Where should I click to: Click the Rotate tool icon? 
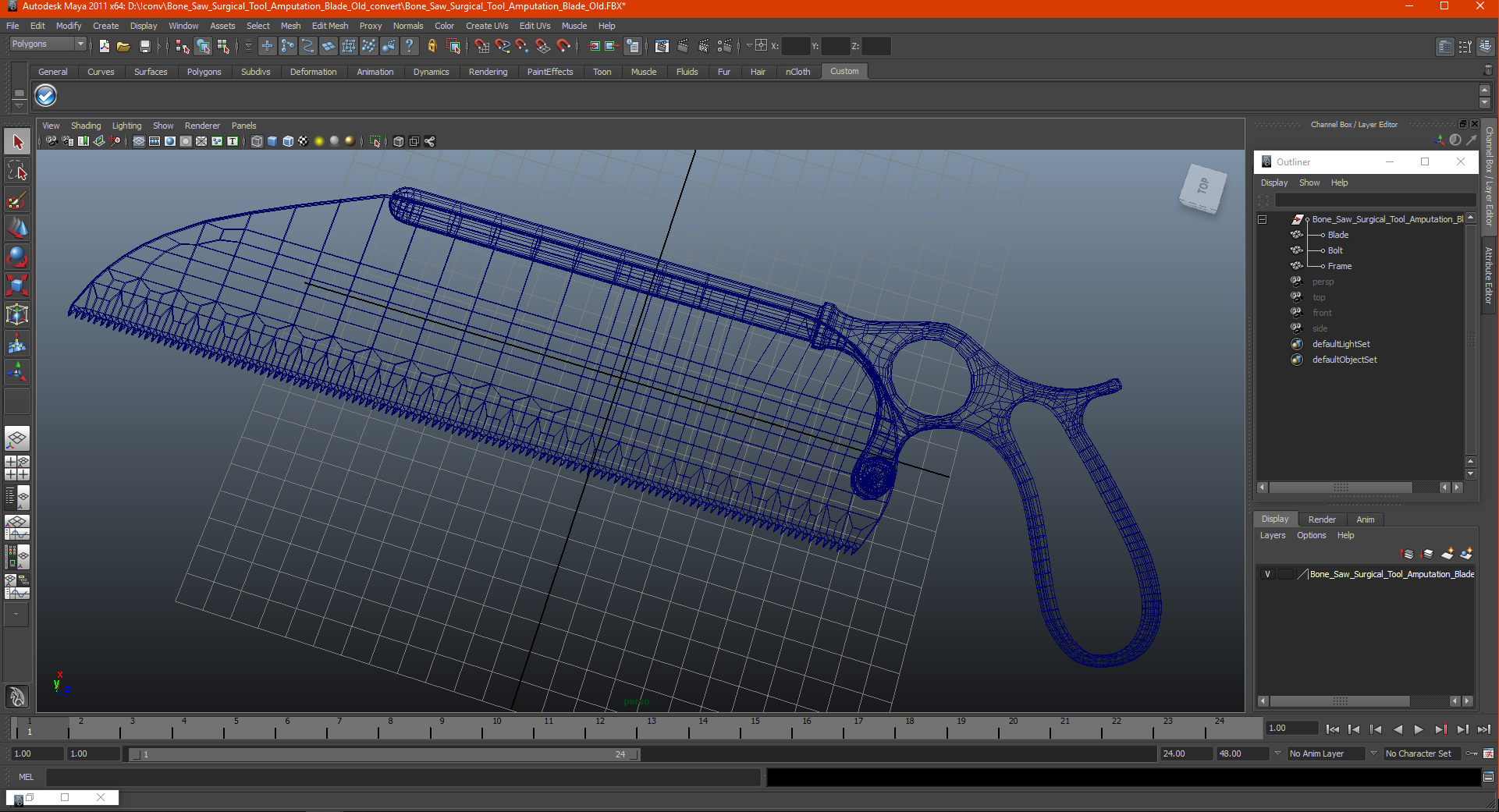click(x=17, y=257)
